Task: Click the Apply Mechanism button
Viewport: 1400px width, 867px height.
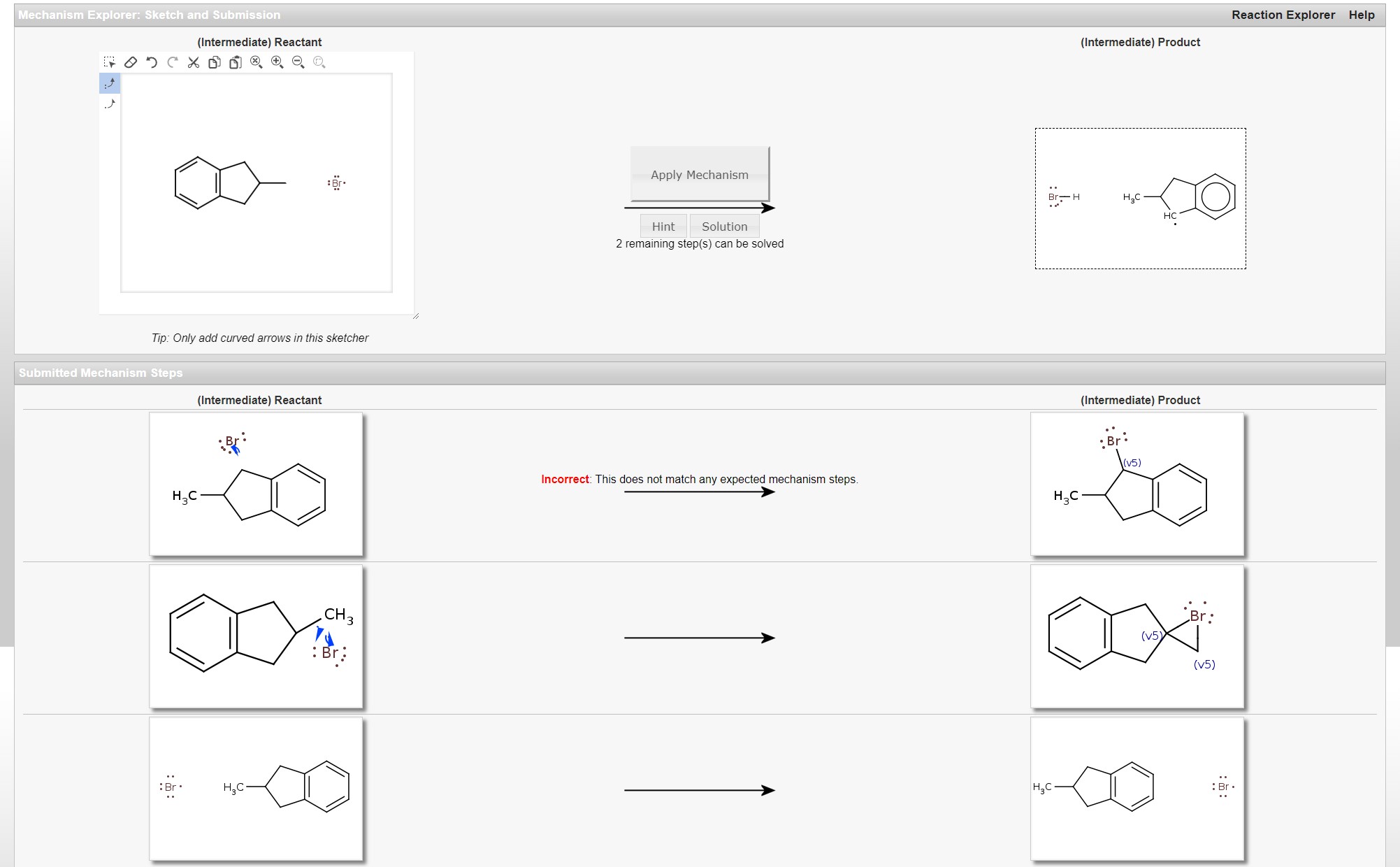Action: coord(699,175)
